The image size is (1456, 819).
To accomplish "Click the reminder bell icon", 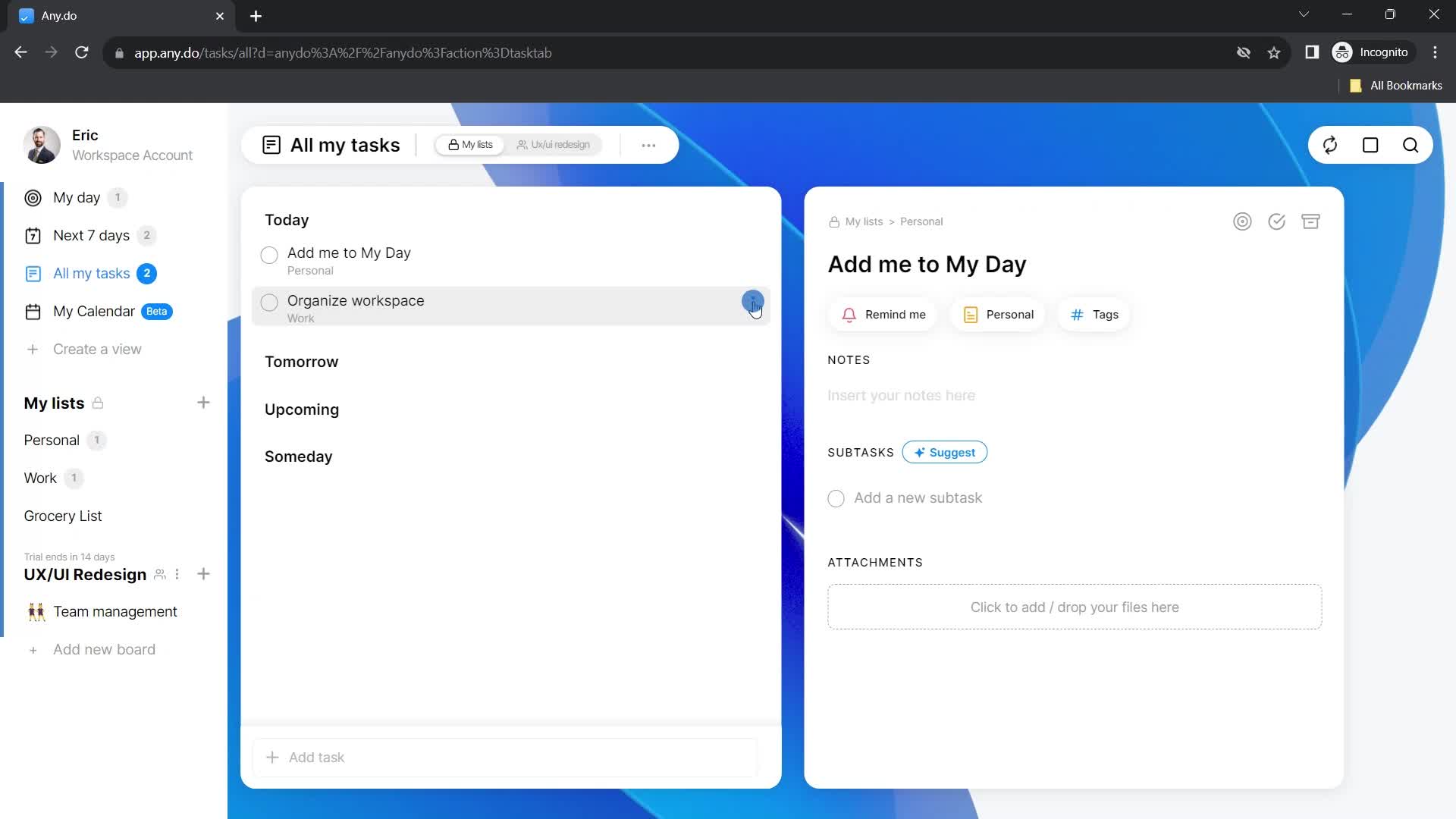I will [848, 314].
